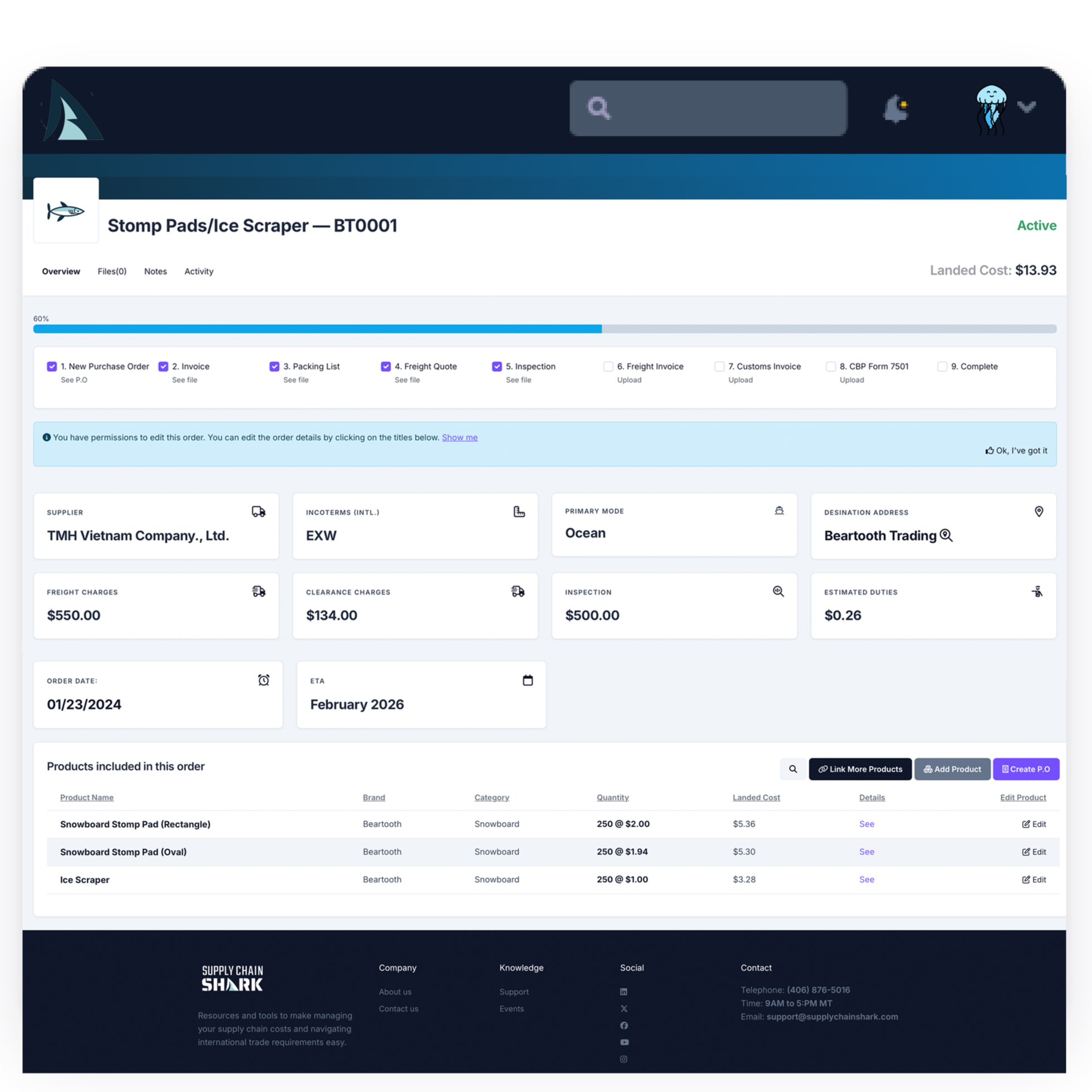Click the truck icon on Supplier card
Viewport: 1092px width, 1092px height.
pyautogui.click(x=258, y=511)
